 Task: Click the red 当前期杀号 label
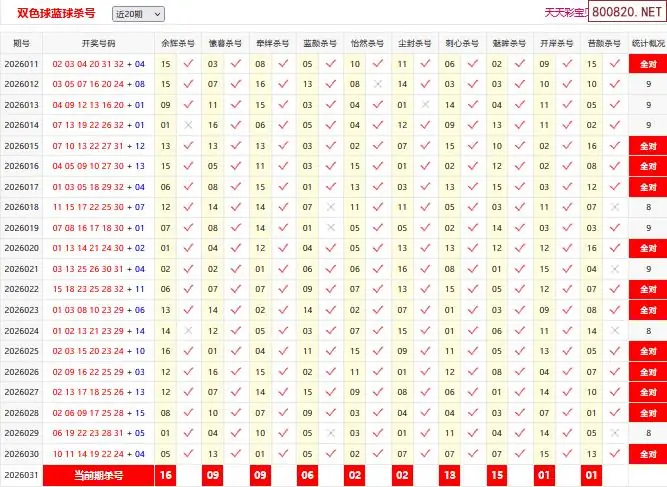[98, 476]
